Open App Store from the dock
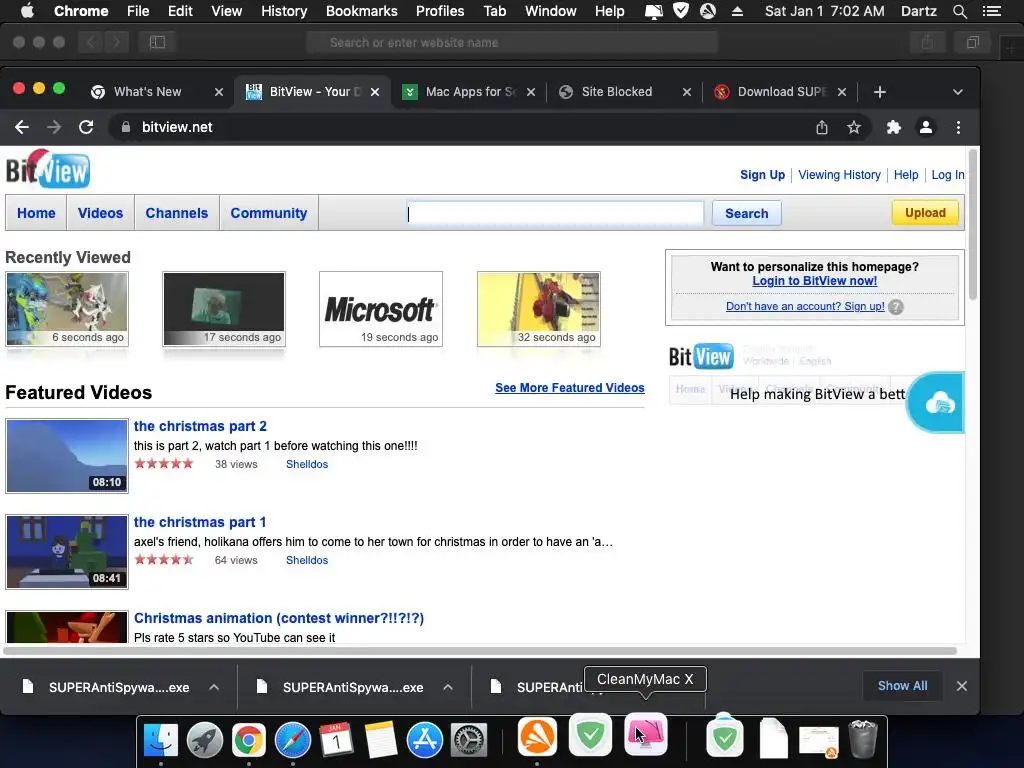 pyautogui.click(x=424, y=740)
